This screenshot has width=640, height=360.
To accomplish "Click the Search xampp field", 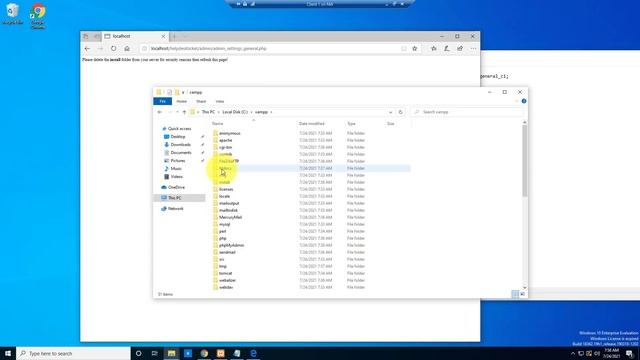I will click(468, 112).
